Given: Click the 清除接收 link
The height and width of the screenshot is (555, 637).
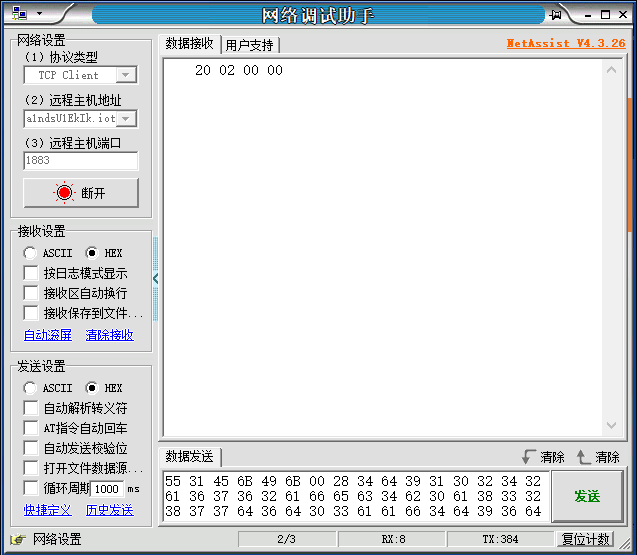Looking at the screenshot, I should (x=109, y=335).
